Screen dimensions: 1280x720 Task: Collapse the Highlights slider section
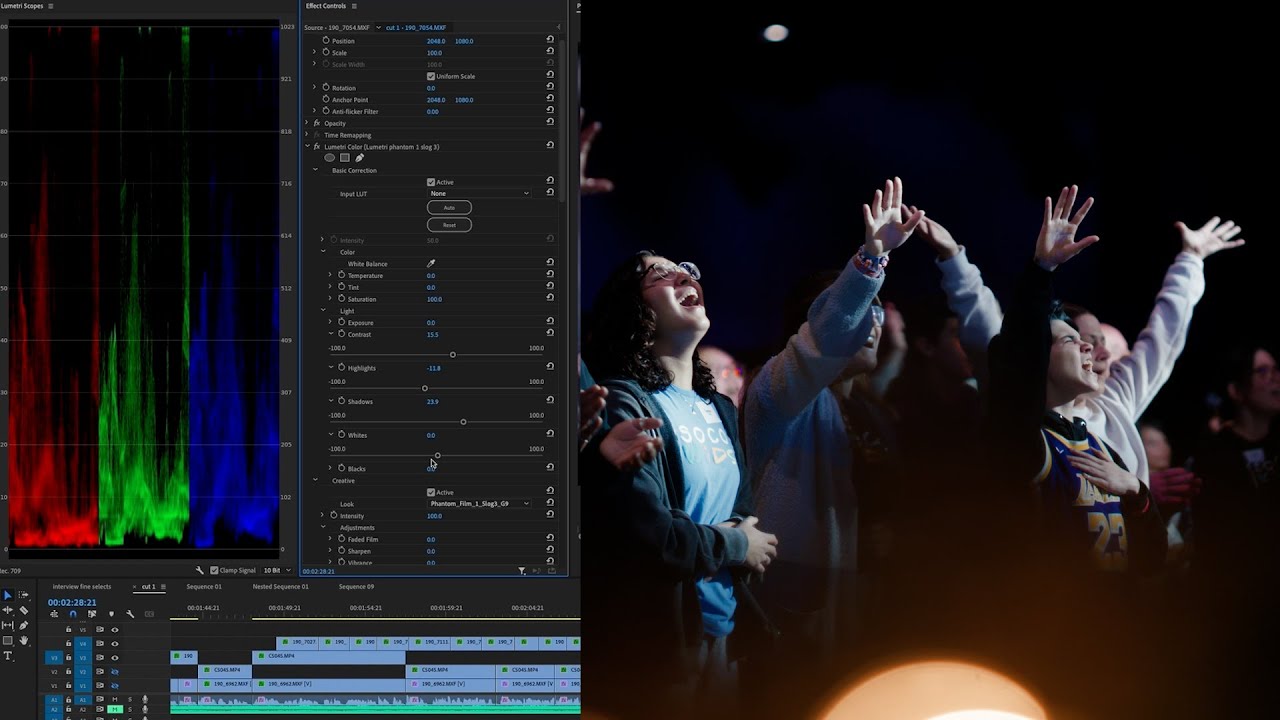coord(330,367)
